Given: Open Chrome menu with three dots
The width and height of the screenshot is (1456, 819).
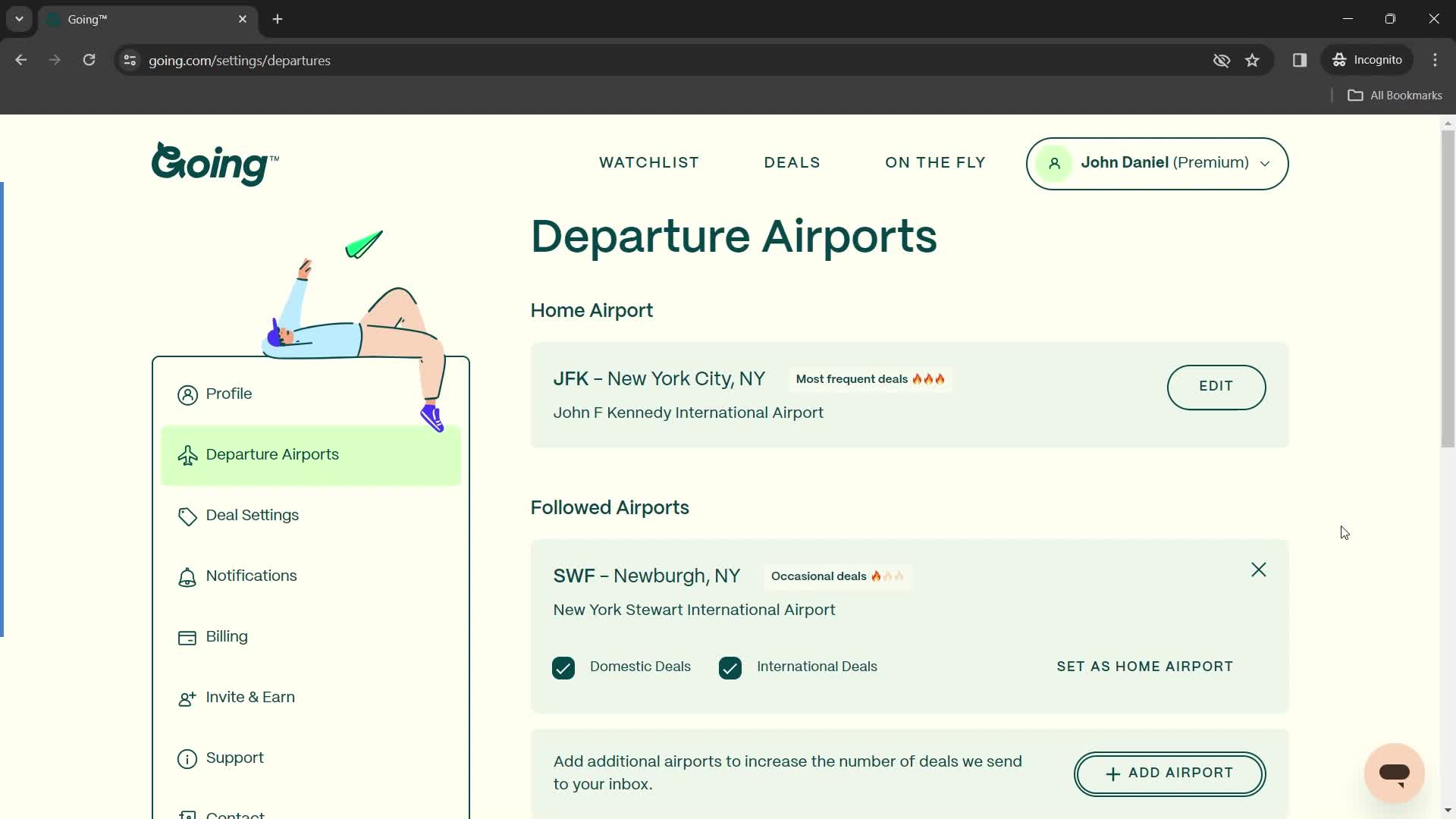Looking at the screenshot, I should [1436, 60].
